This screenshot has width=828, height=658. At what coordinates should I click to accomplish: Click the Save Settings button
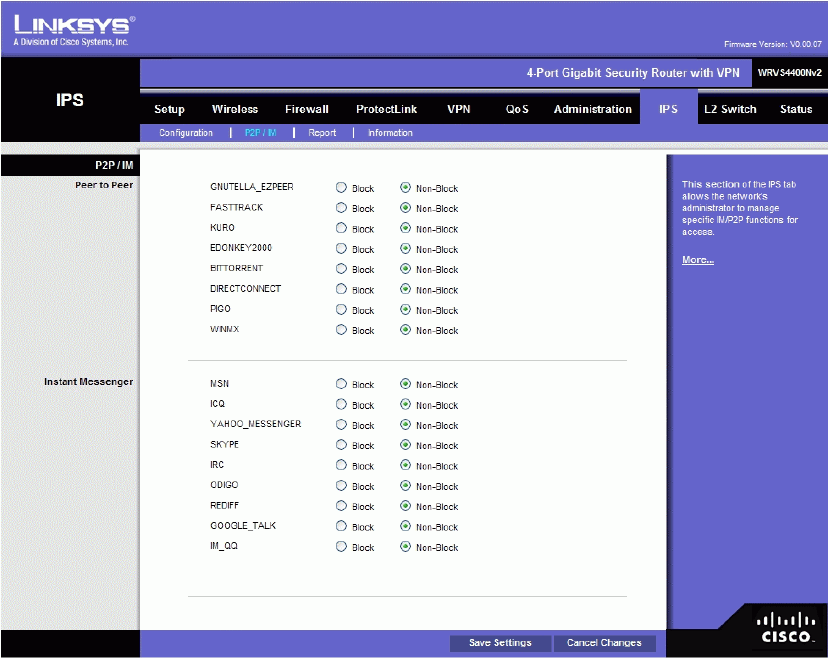[x=500, y=643]
